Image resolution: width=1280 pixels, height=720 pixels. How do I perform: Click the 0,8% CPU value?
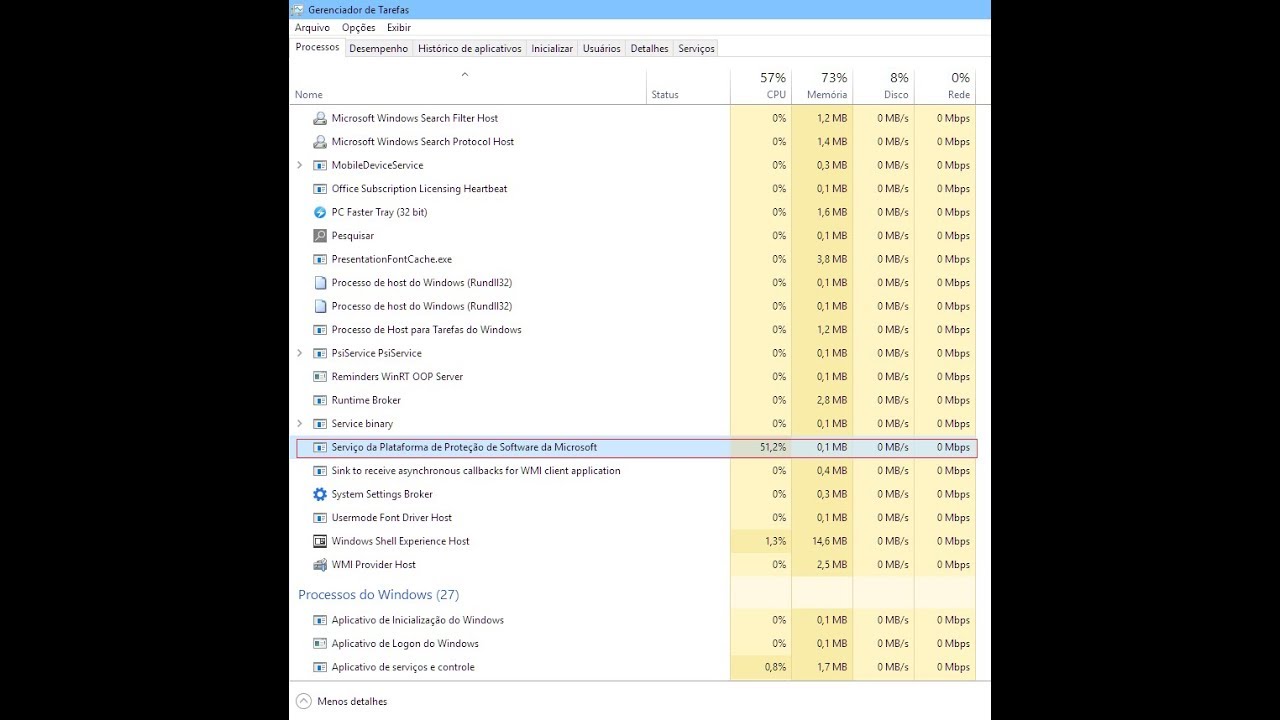[775, 667]
